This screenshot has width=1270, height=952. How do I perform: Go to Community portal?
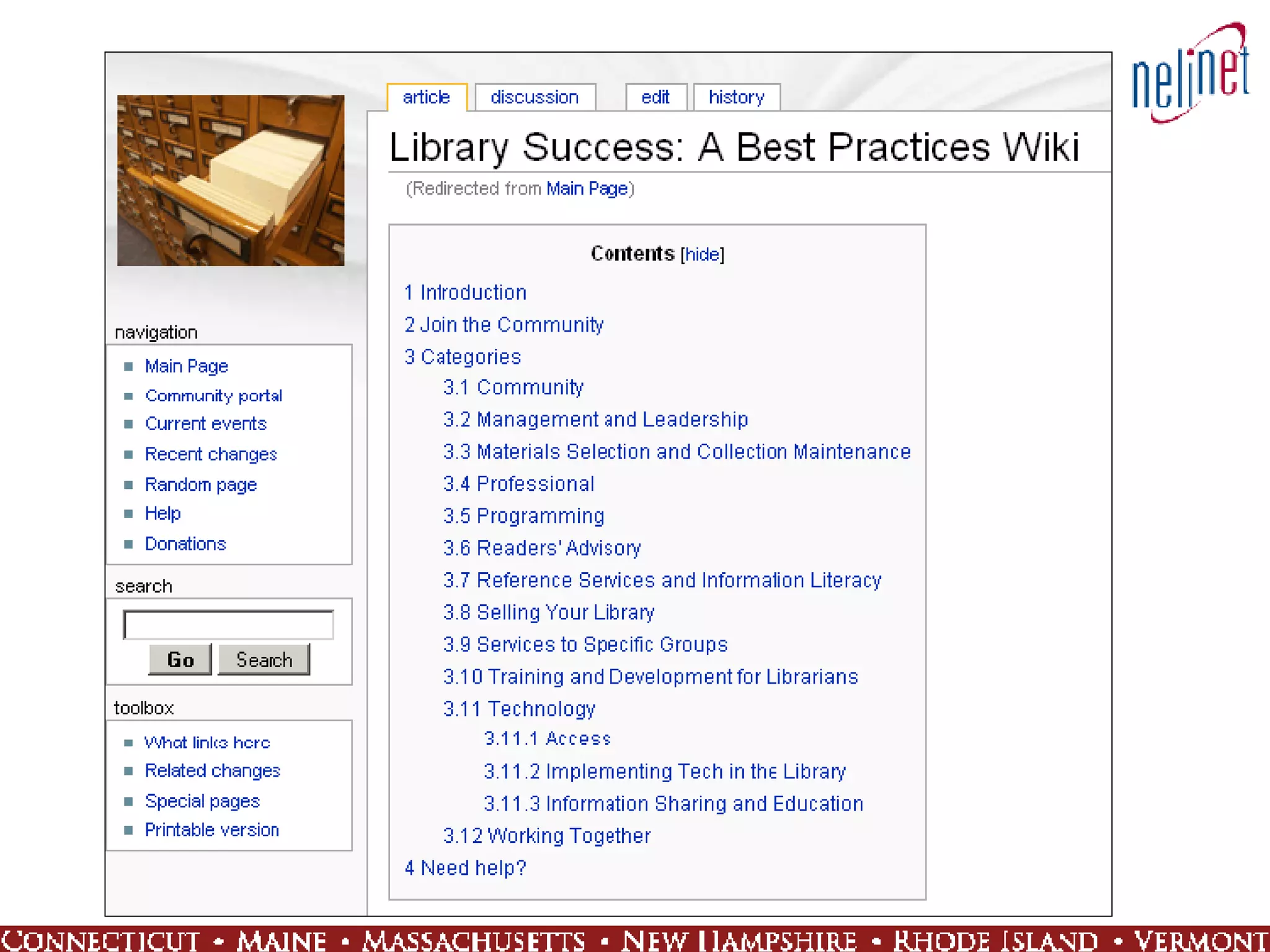click(213, 395)
